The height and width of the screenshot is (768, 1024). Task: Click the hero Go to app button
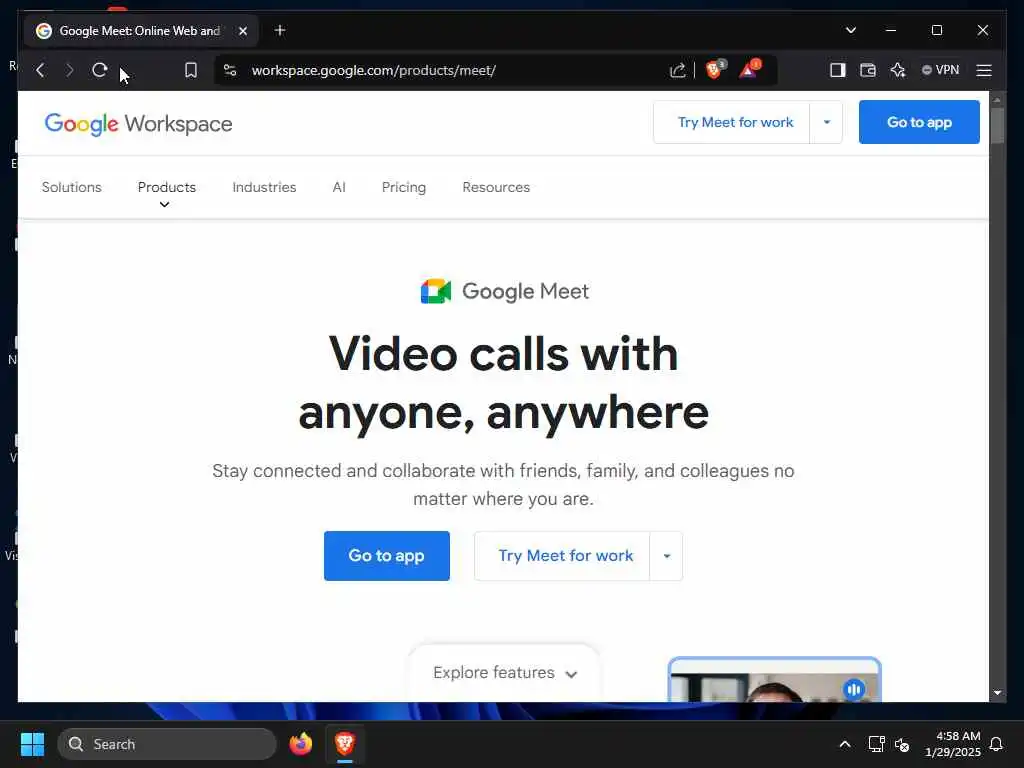point(387,556)
